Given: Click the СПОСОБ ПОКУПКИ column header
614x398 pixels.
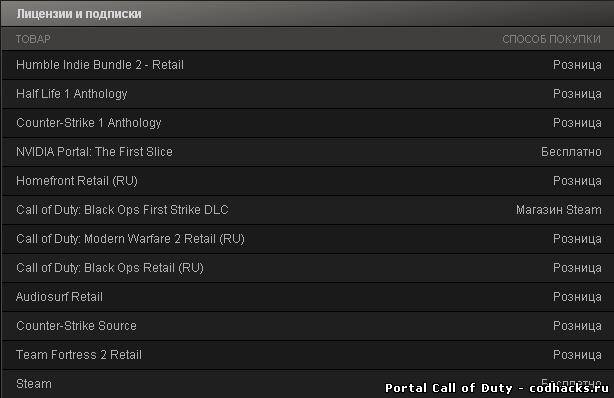Looking at the screenshot, I should [551, 39].
